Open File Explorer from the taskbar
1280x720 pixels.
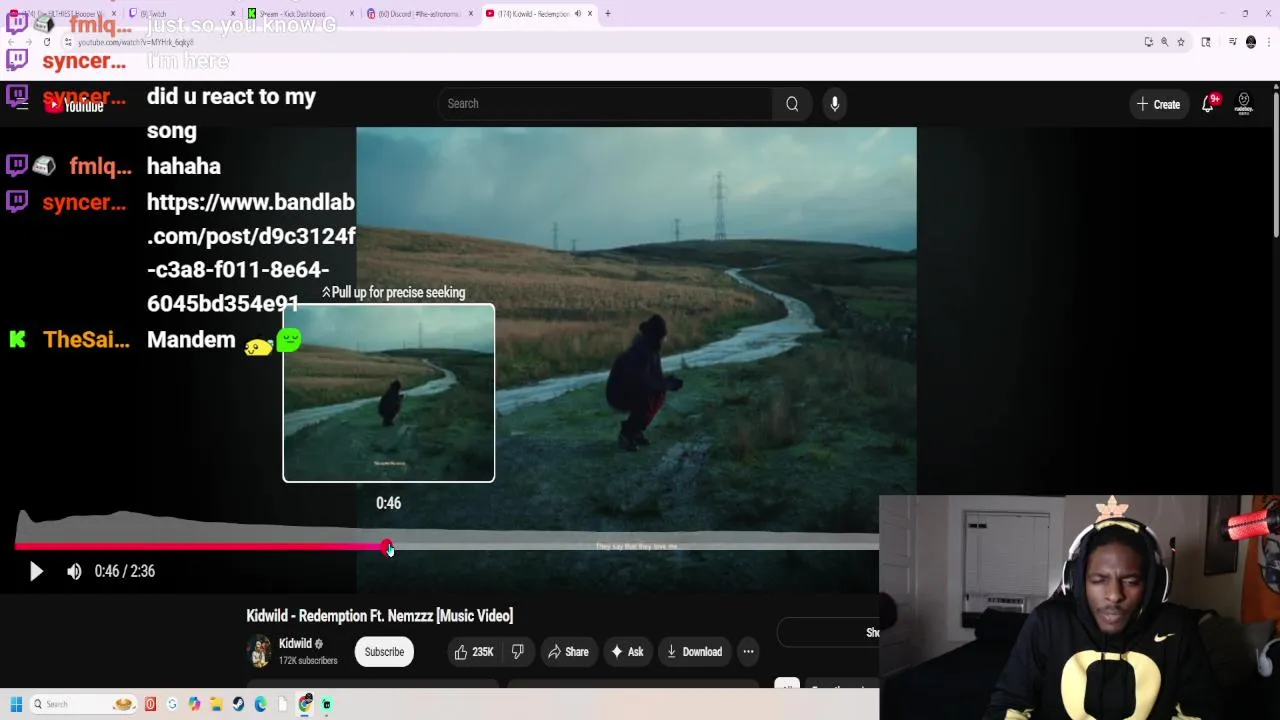tap(216, 704)
